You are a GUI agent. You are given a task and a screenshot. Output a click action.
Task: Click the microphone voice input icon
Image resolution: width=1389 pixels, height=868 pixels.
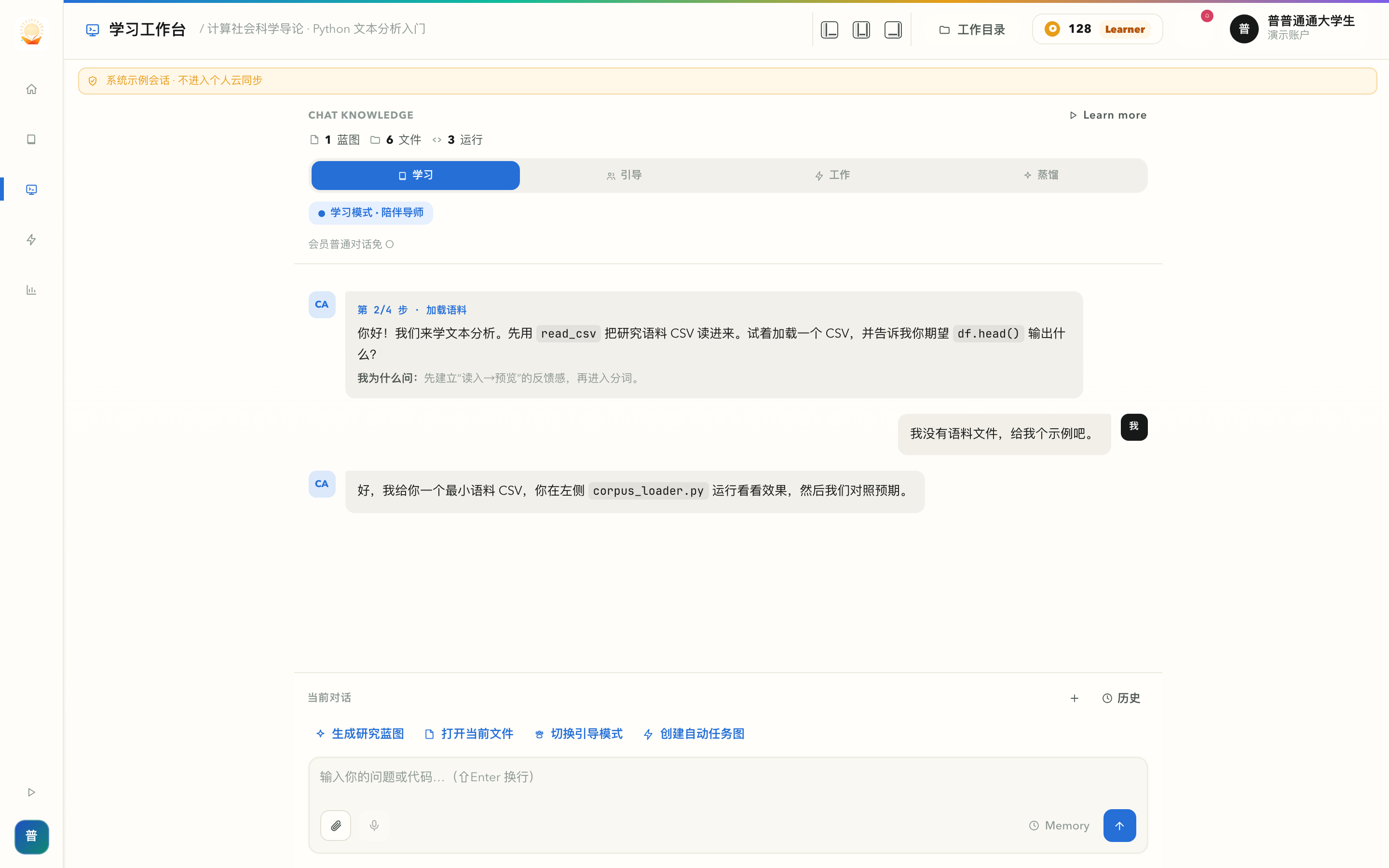(x=374, y=826)
